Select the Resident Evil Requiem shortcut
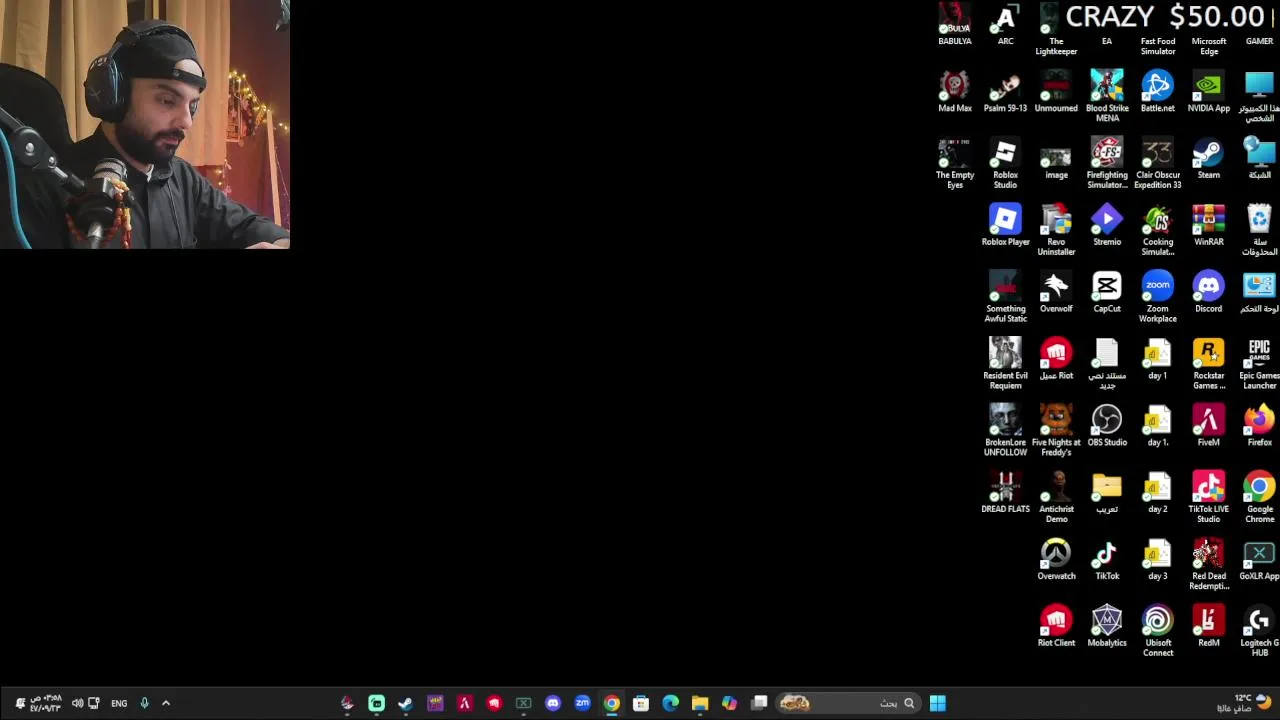 1005,364
